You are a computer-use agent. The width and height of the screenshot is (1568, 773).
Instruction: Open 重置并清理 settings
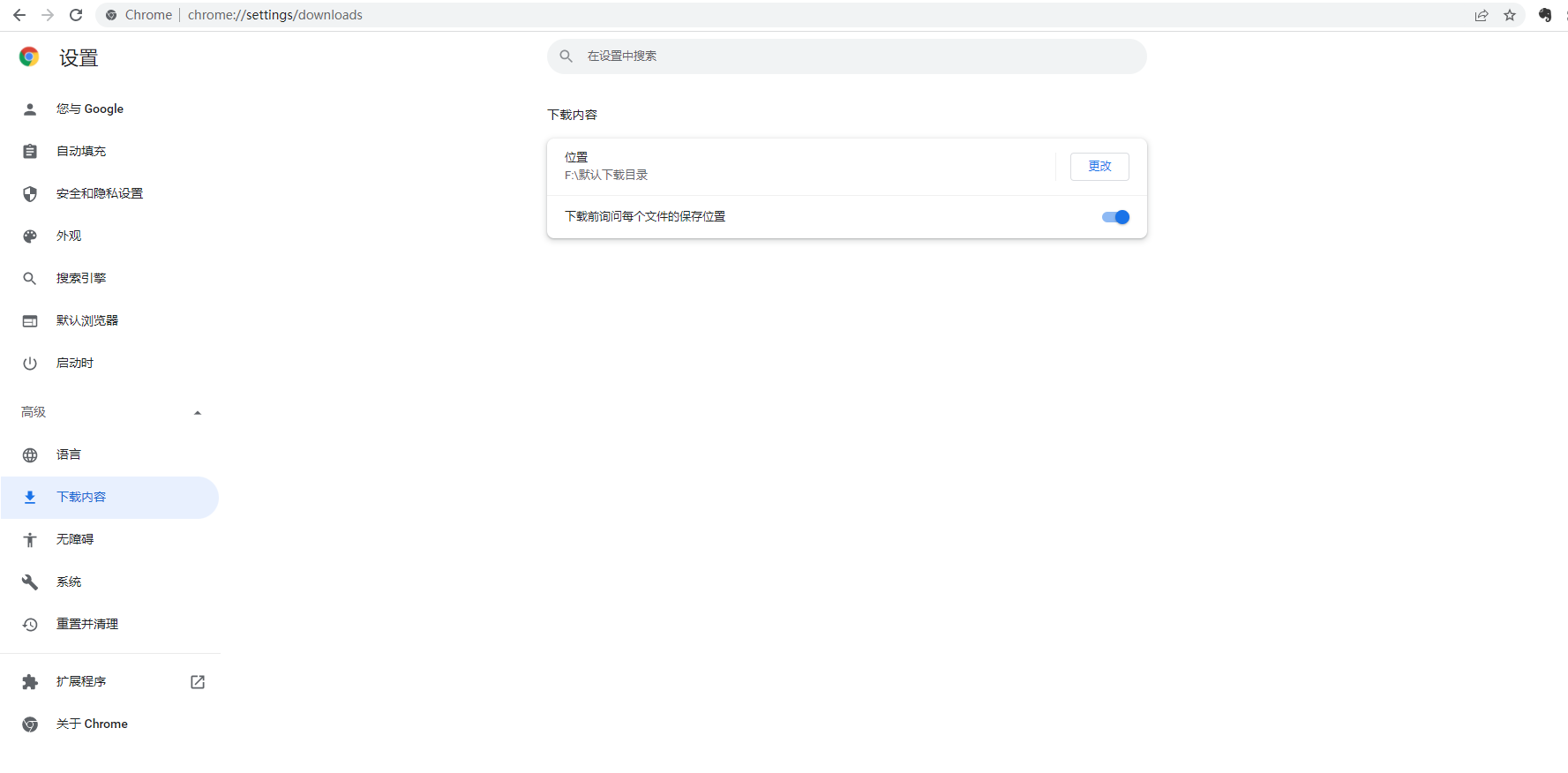coord(86,624)
